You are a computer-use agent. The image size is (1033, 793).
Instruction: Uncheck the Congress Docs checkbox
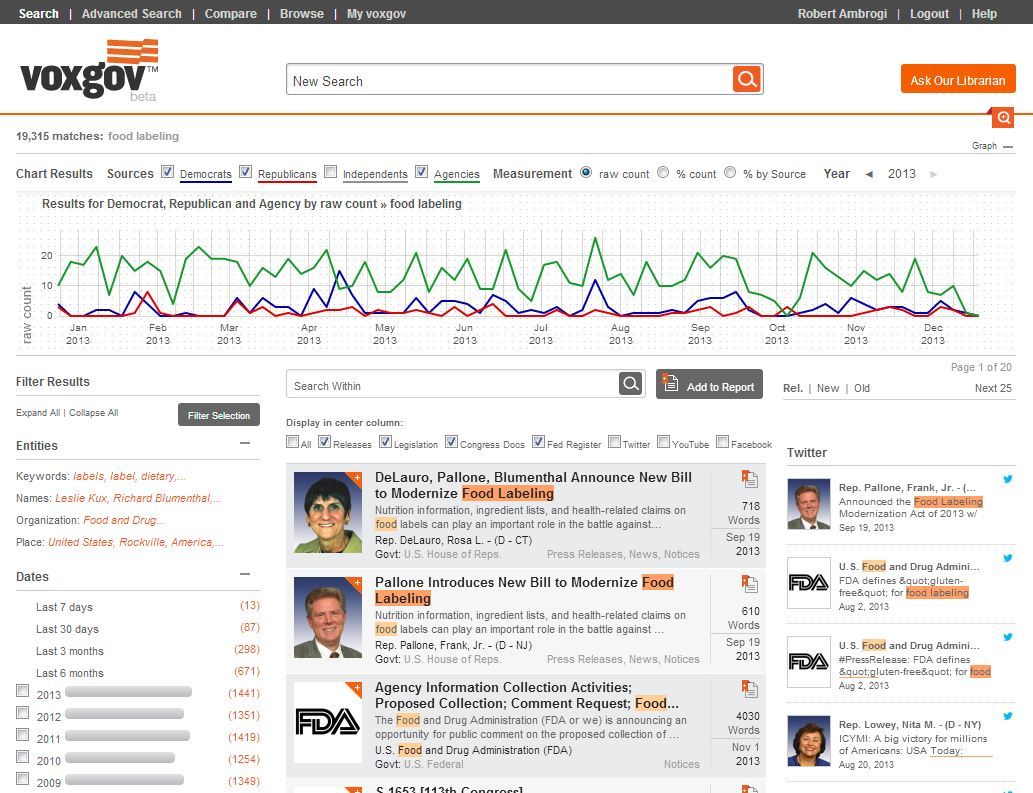click(451, 442)
